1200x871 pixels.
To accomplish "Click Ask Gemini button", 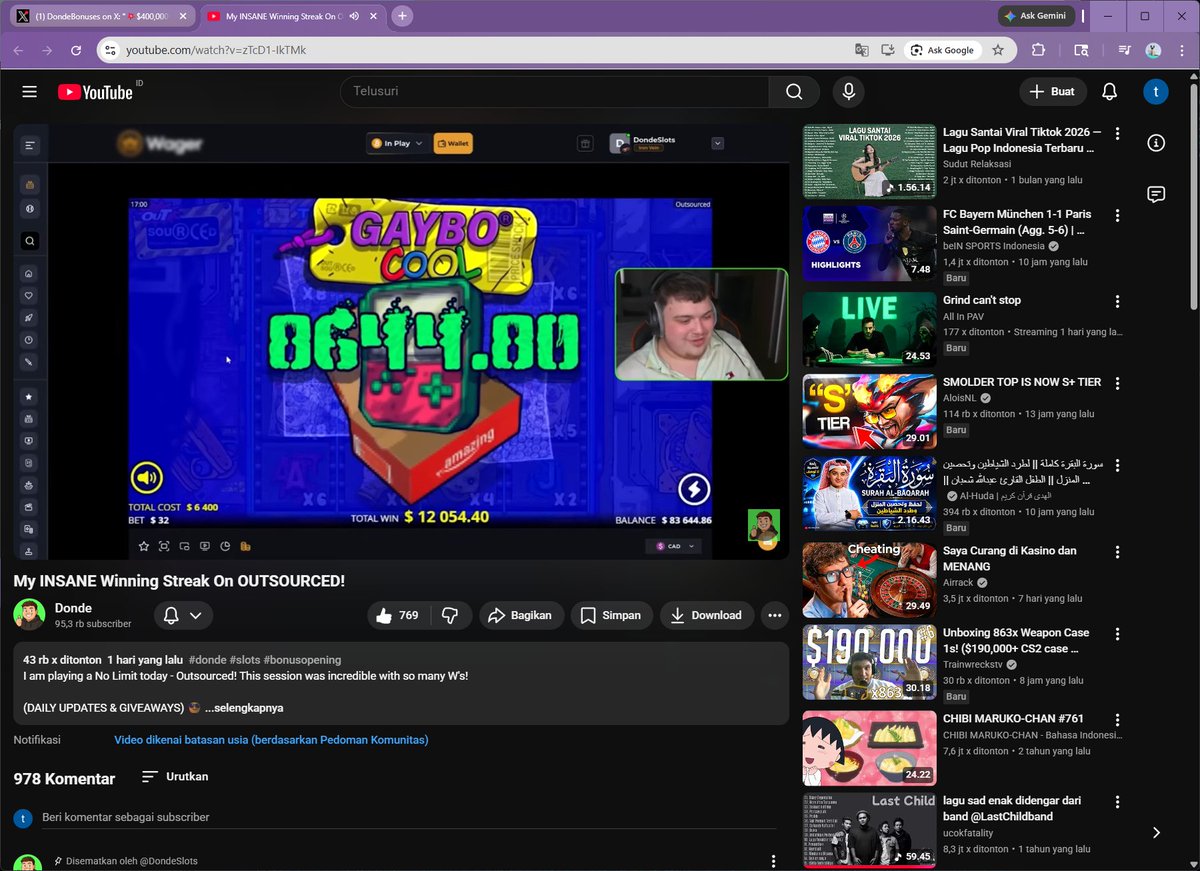I will point(1036,16).
